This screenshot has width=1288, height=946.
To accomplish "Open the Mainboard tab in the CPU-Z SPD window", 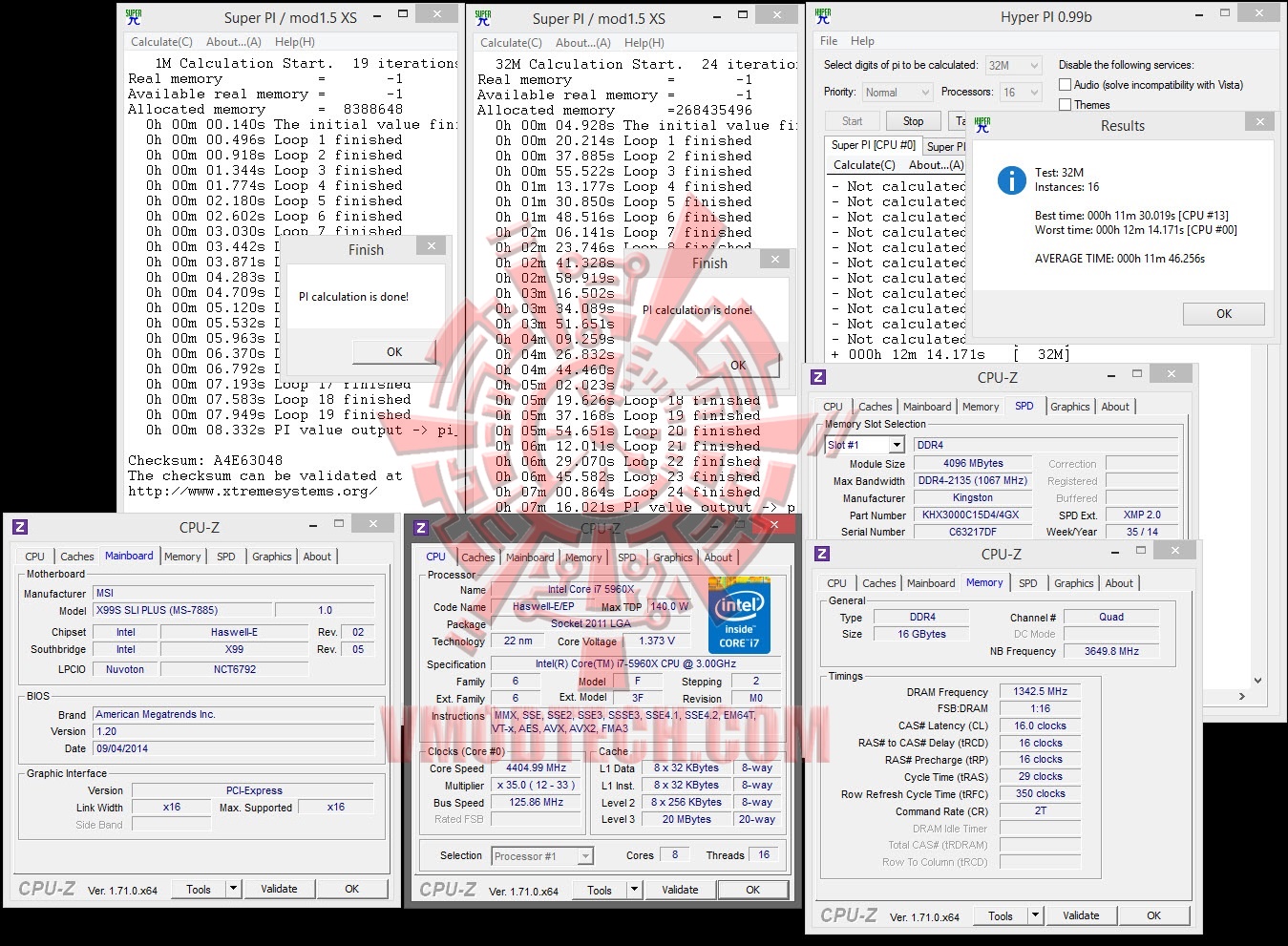I will [927, 407].
